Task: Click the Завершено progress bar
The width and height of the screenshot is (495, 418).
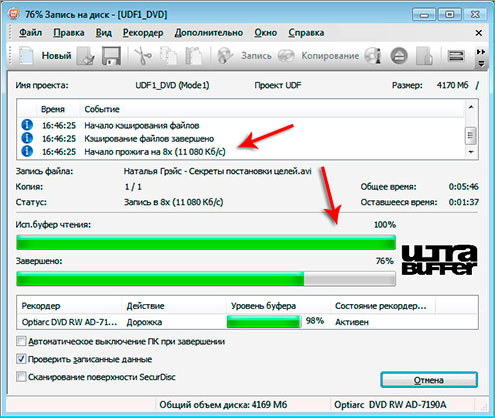Action: [206, 279]
